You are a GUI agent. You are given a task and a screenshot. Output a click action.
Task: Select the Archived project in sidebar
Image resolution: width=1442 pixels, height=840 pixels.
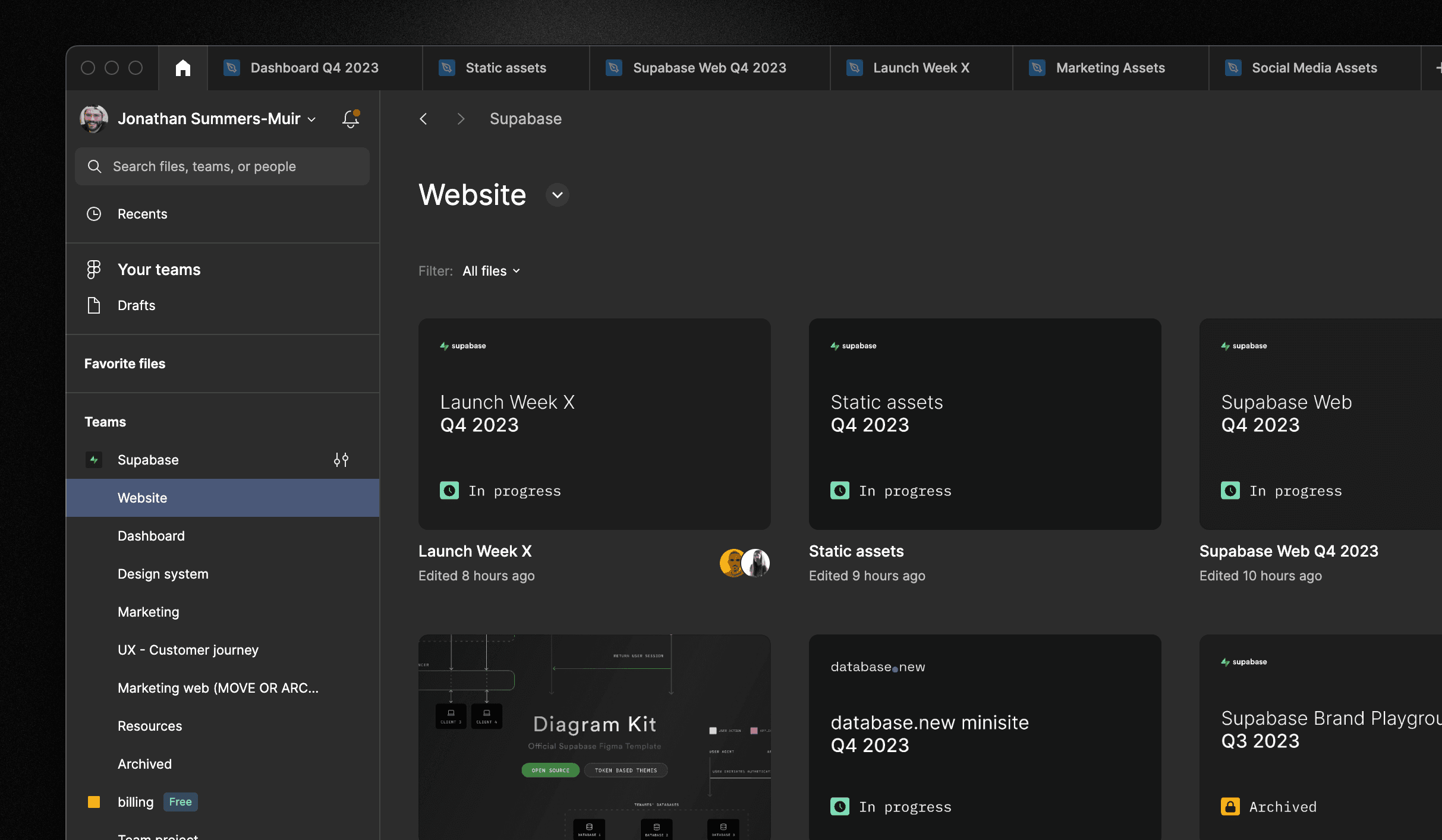[x=222, y=764]
